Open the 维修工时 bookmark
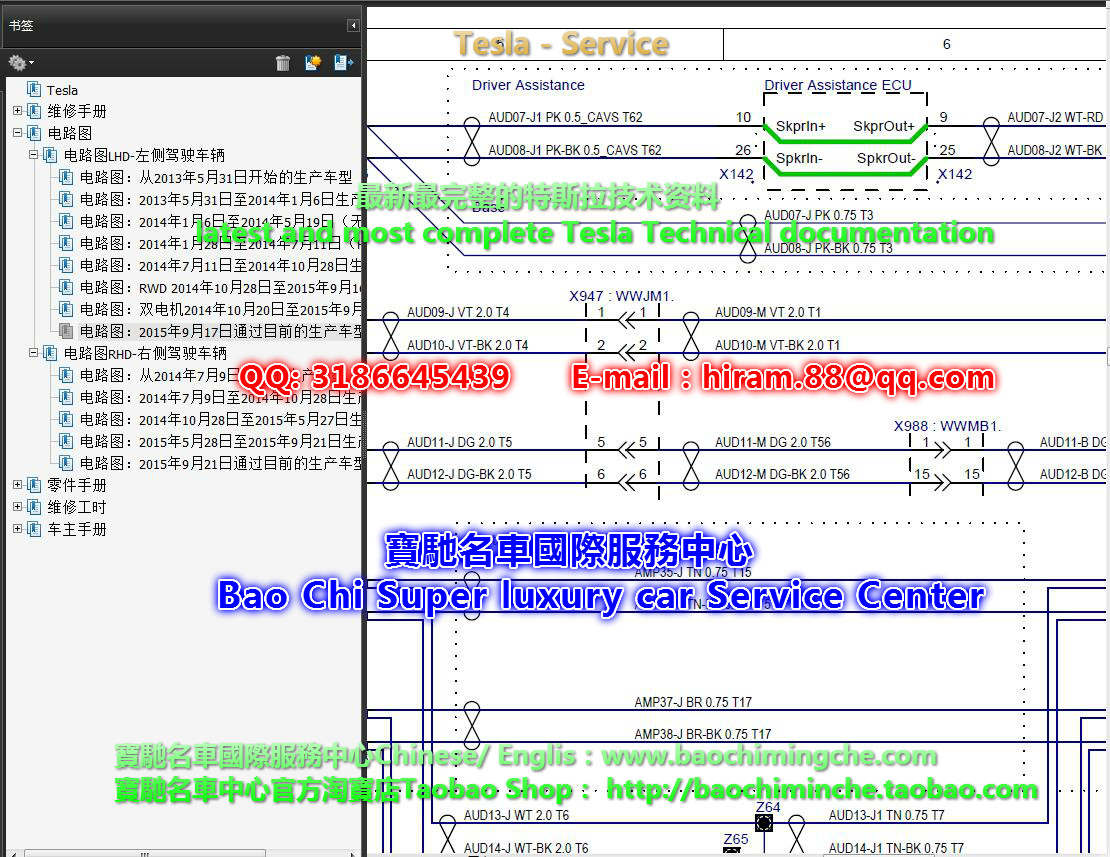Screen dimensions: 1110x857 [x=76, y=507]
